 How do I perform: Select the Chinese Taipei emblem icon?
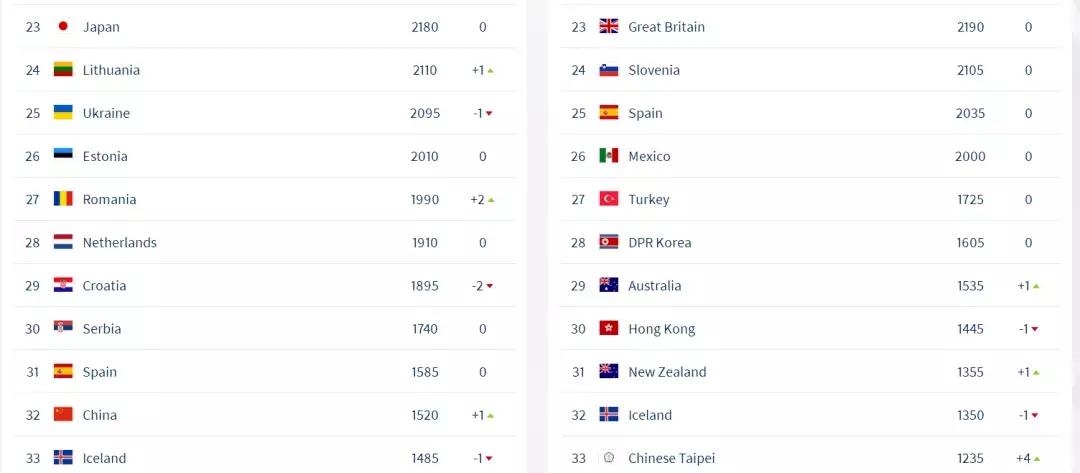click(x=608, y=458)
